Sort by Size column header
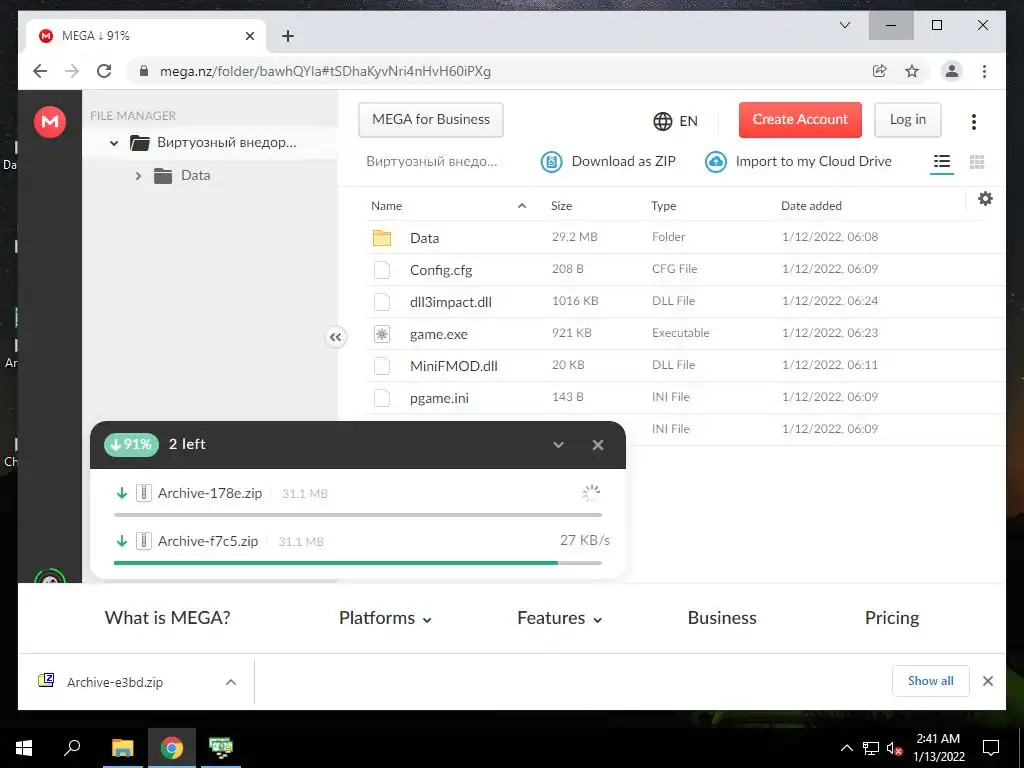This screenshot has height=768, width=1024. click(x=561, y=206)
